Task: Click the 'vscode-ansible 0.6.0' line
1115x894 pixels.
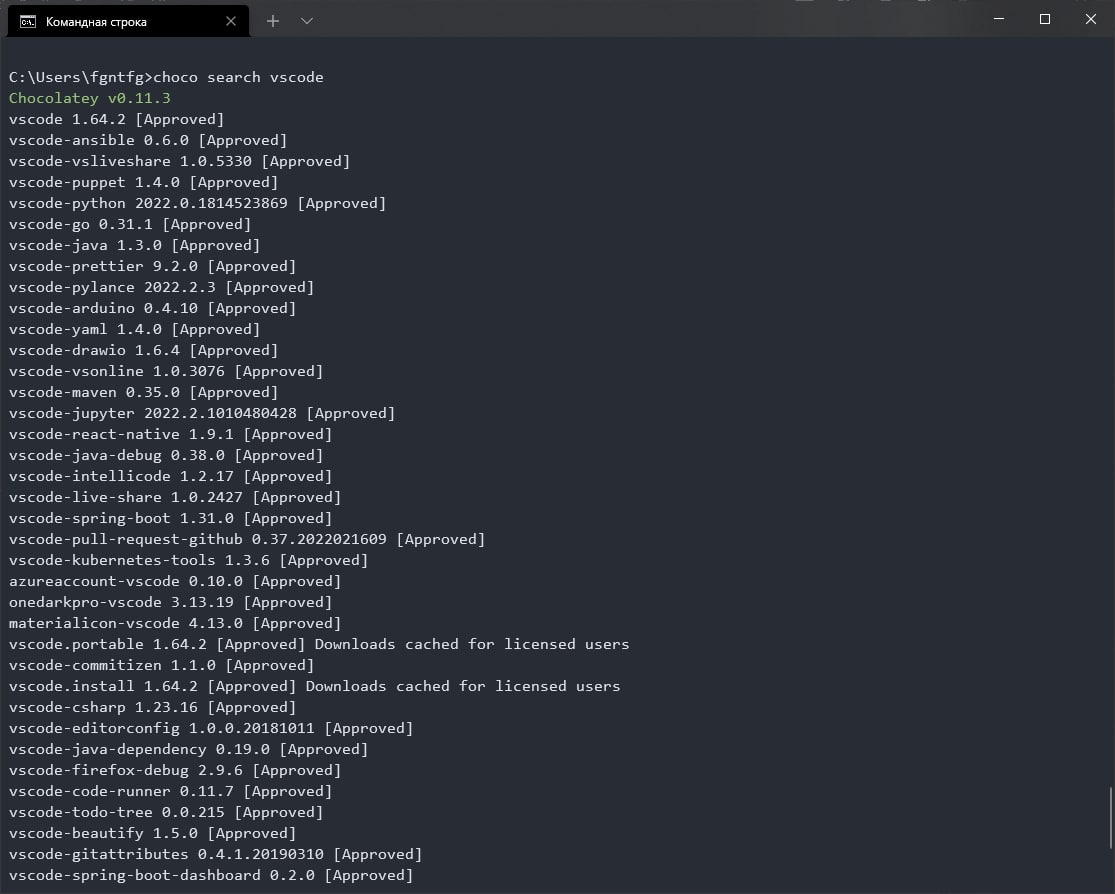Action: click(x=148, y=140)
